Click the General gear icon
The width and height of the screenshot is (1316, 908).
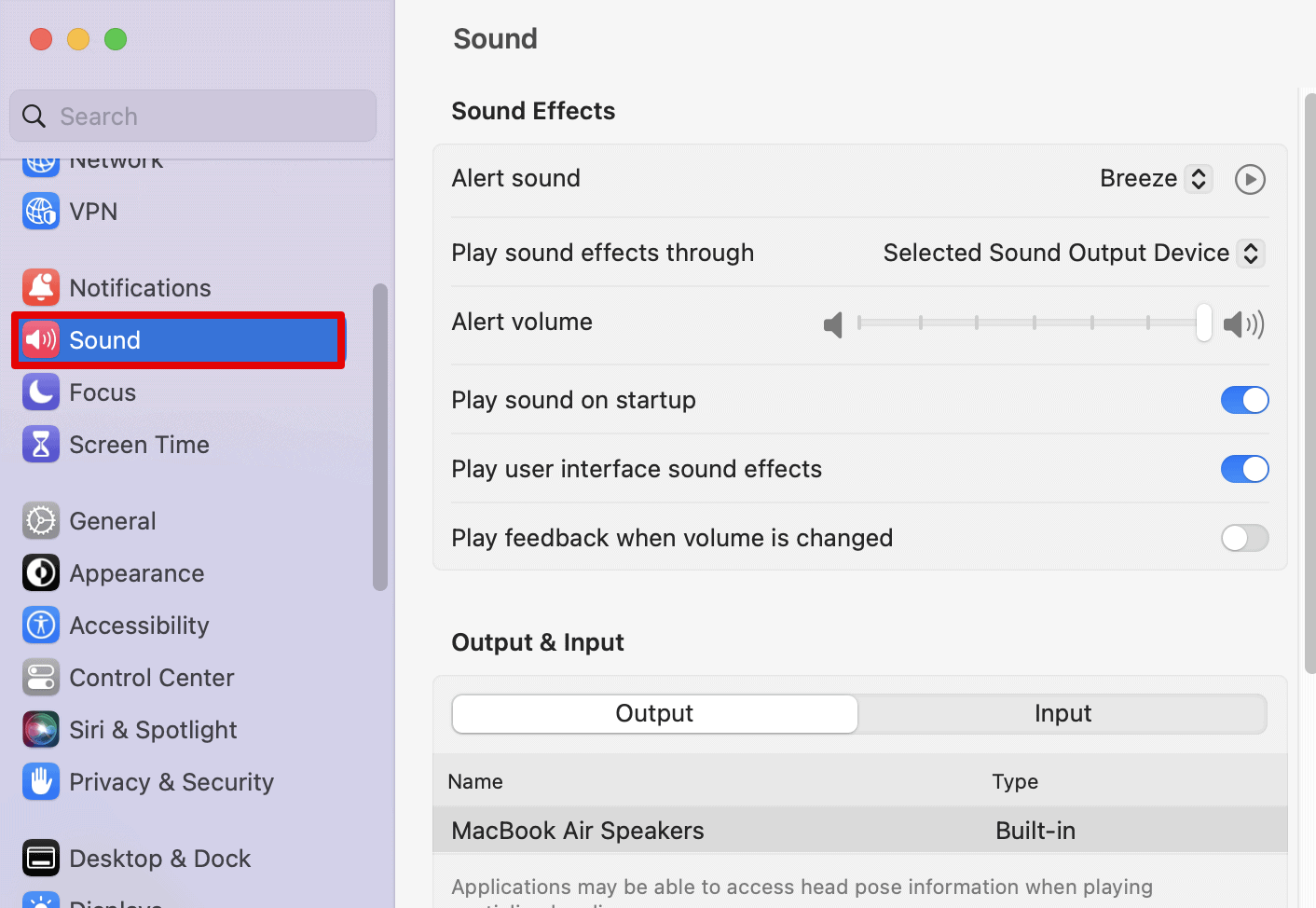41,521
